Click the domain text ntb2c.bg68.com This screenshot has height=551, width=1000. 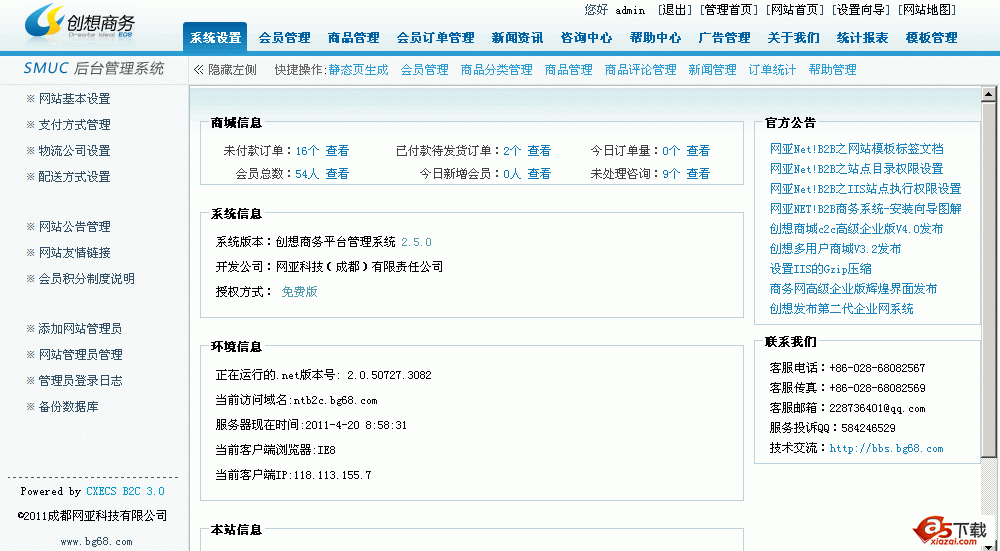point(335,401)
